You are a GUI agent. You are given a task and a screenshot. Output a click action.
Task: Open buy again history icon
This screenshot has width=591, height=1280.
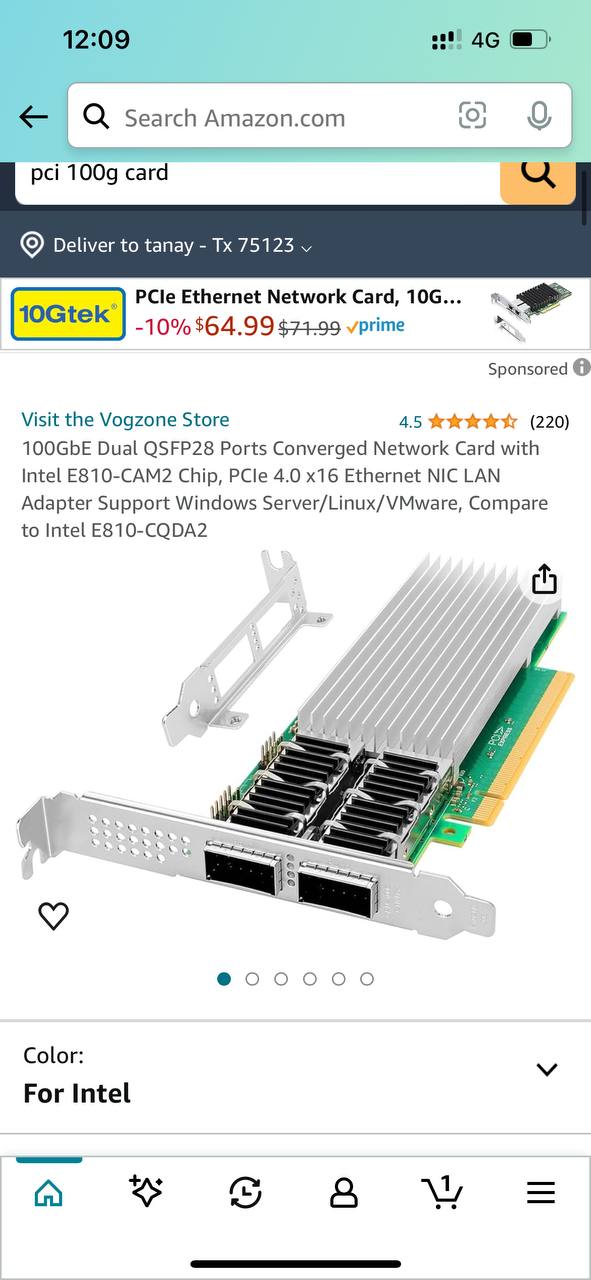point(245,1192)
